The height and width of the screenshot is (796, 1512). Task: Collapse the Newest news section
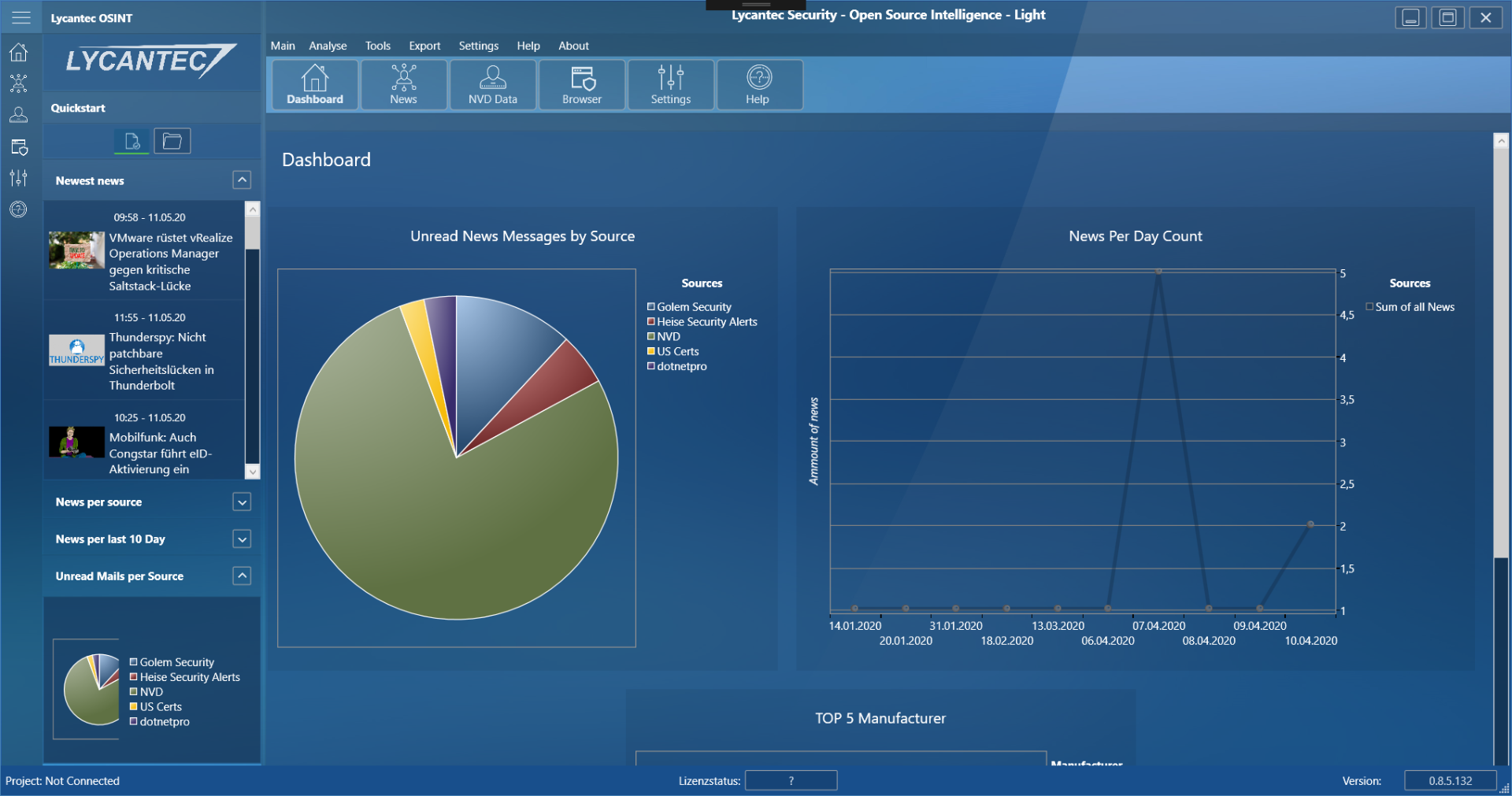coord(243,180)
